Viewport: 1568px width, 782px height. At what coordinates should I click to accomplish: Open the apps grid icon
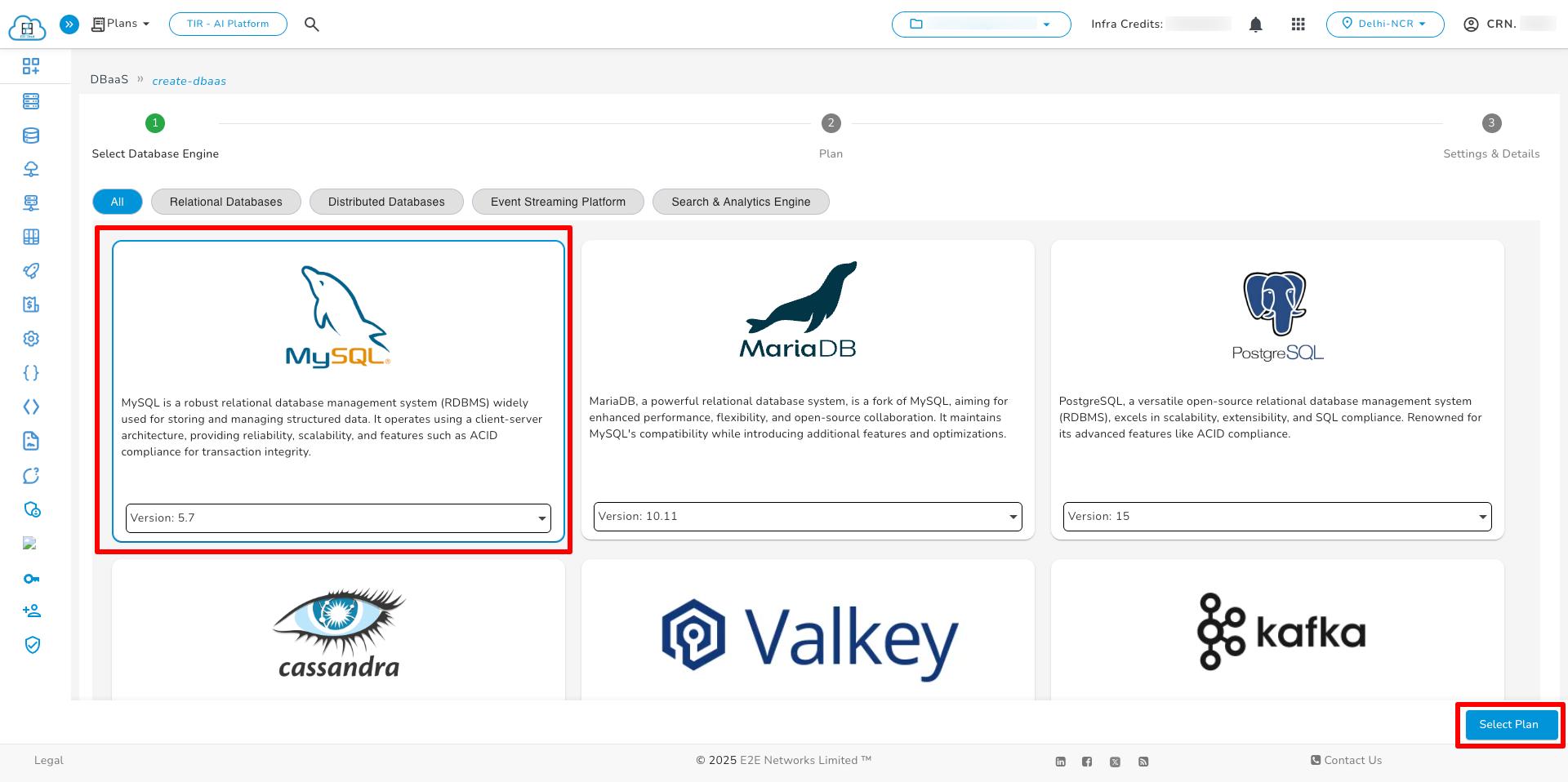click(x=1298, y=24)
